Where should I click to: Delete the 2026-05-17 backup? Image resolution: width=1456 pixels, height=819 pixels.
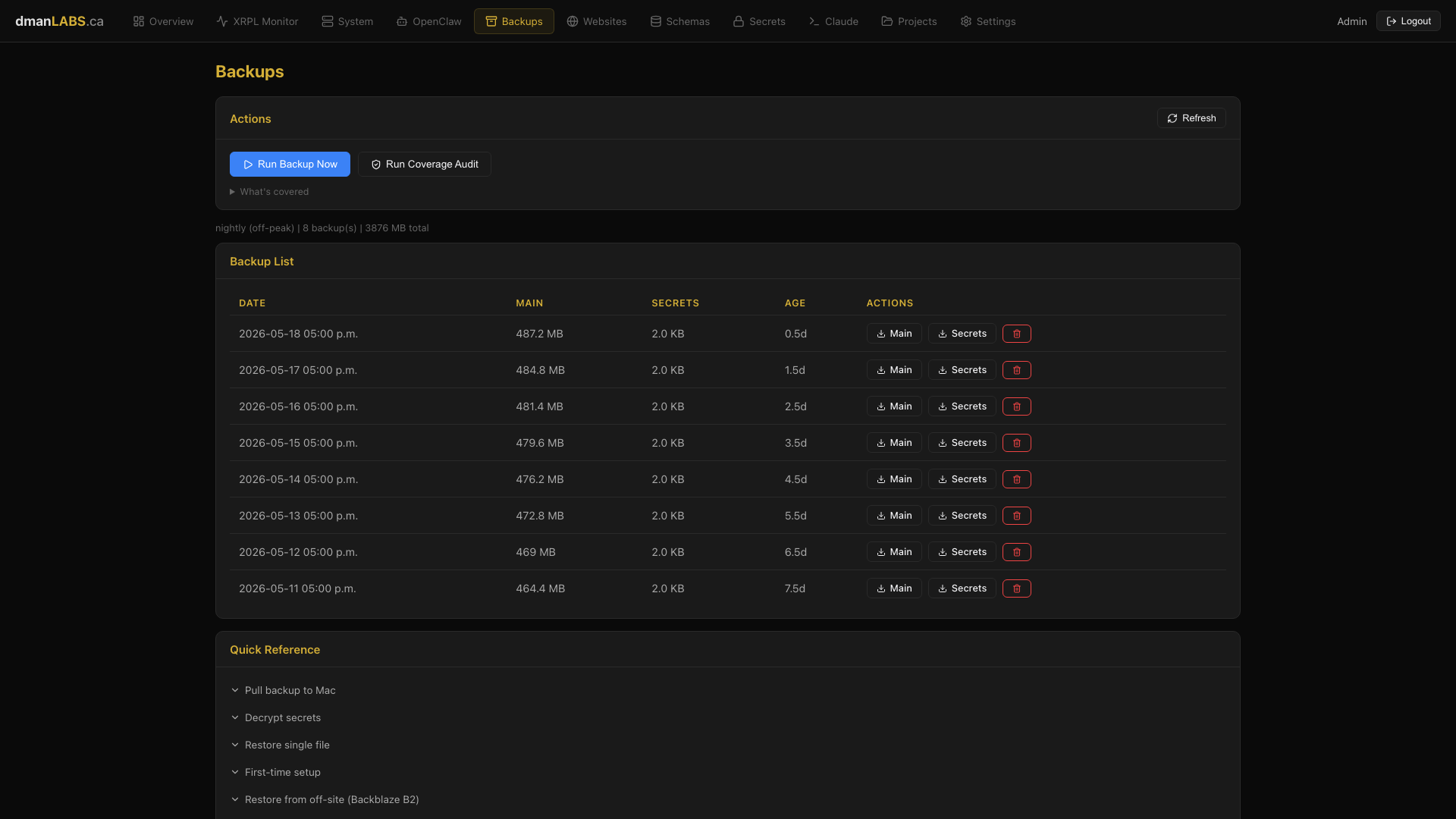tap(1016, 370)
